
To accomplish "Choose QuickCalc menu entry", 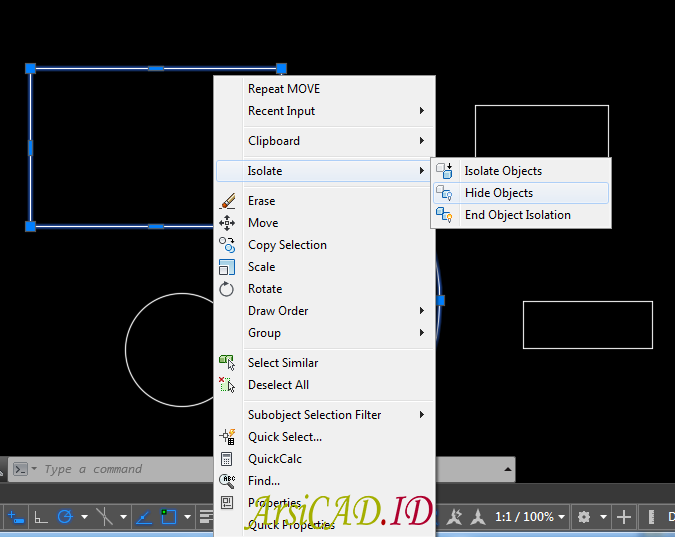I will (325, 459).
